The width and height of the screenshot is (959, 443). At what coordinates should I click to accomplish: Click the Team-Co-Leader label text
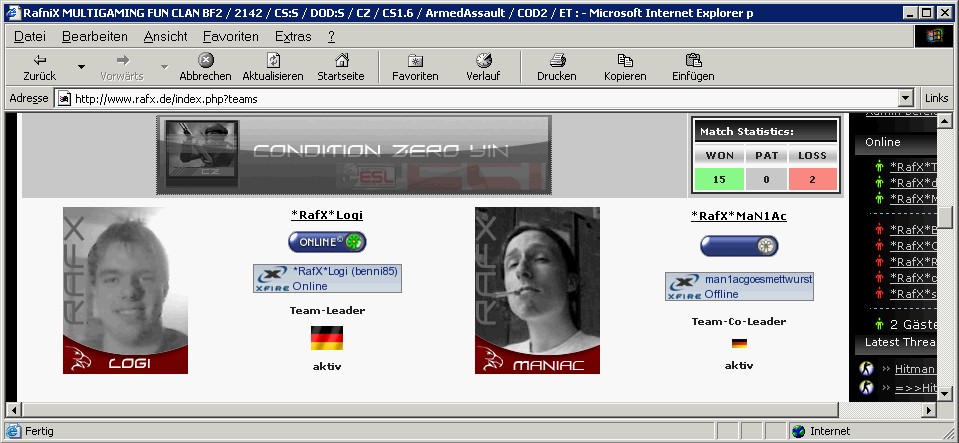(739, 321)
